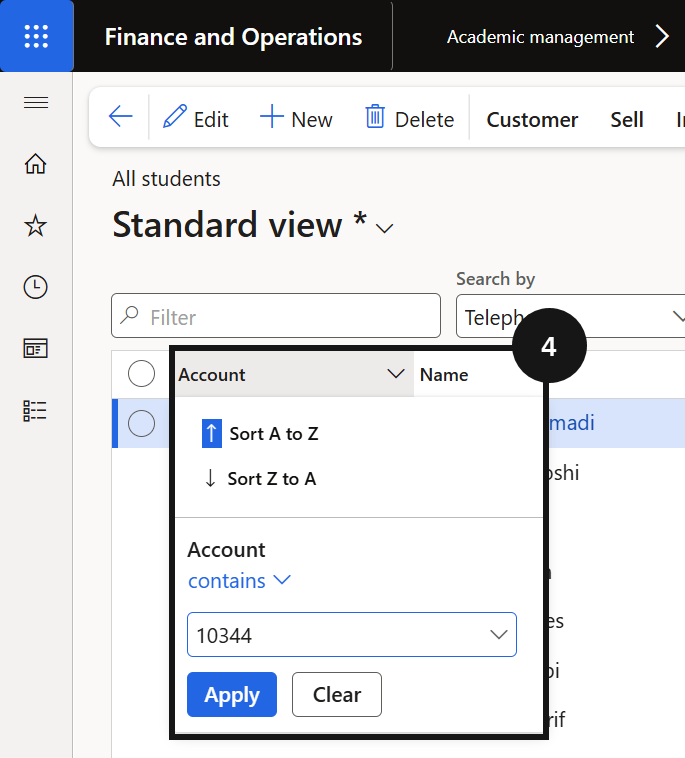Open the Search by dropdown
Image resolution: width=685 pixels, height=758 pixels.
point(570,316)
